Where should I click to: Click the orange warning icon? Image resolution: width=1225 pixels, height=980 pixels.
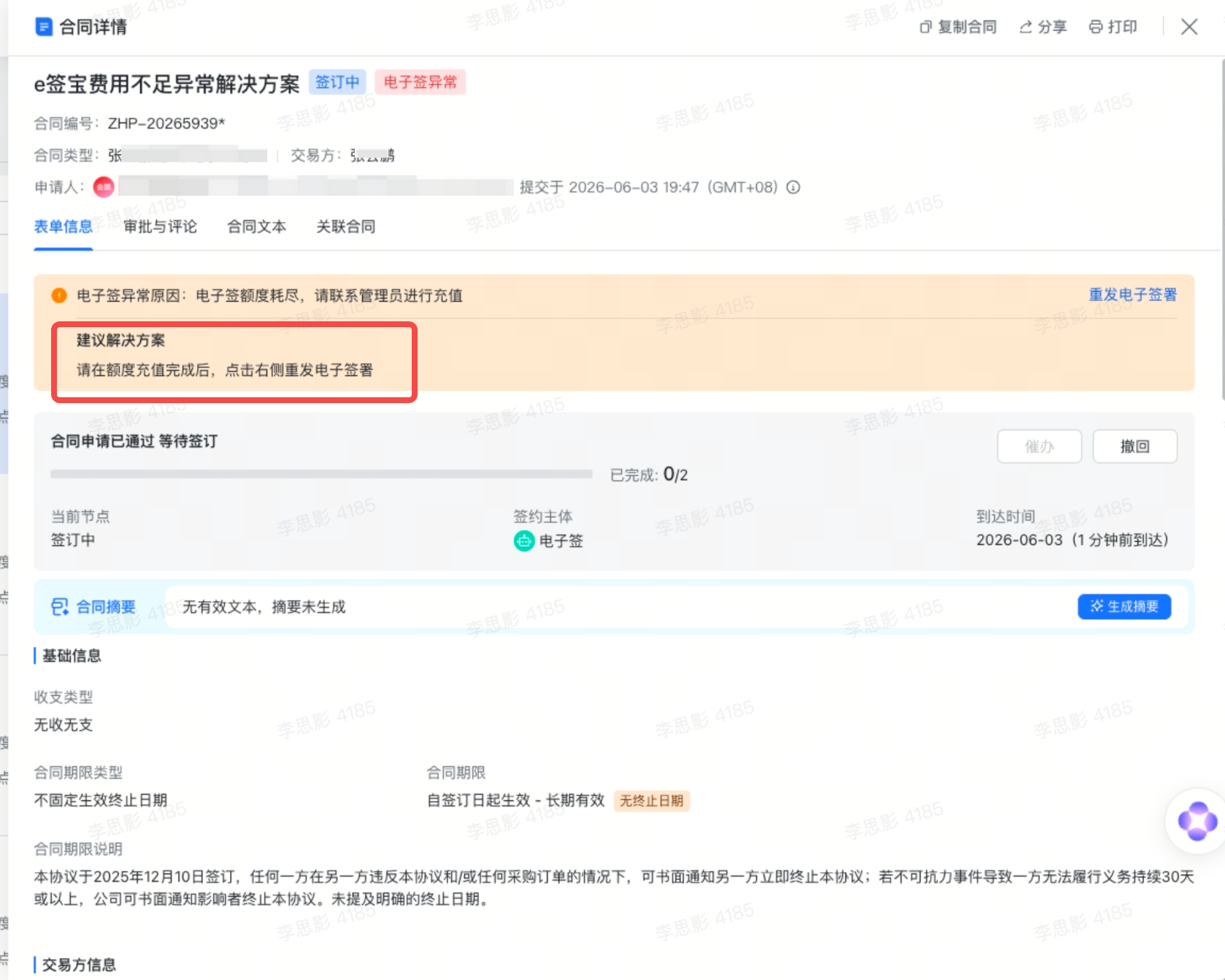tap(59, 296)
